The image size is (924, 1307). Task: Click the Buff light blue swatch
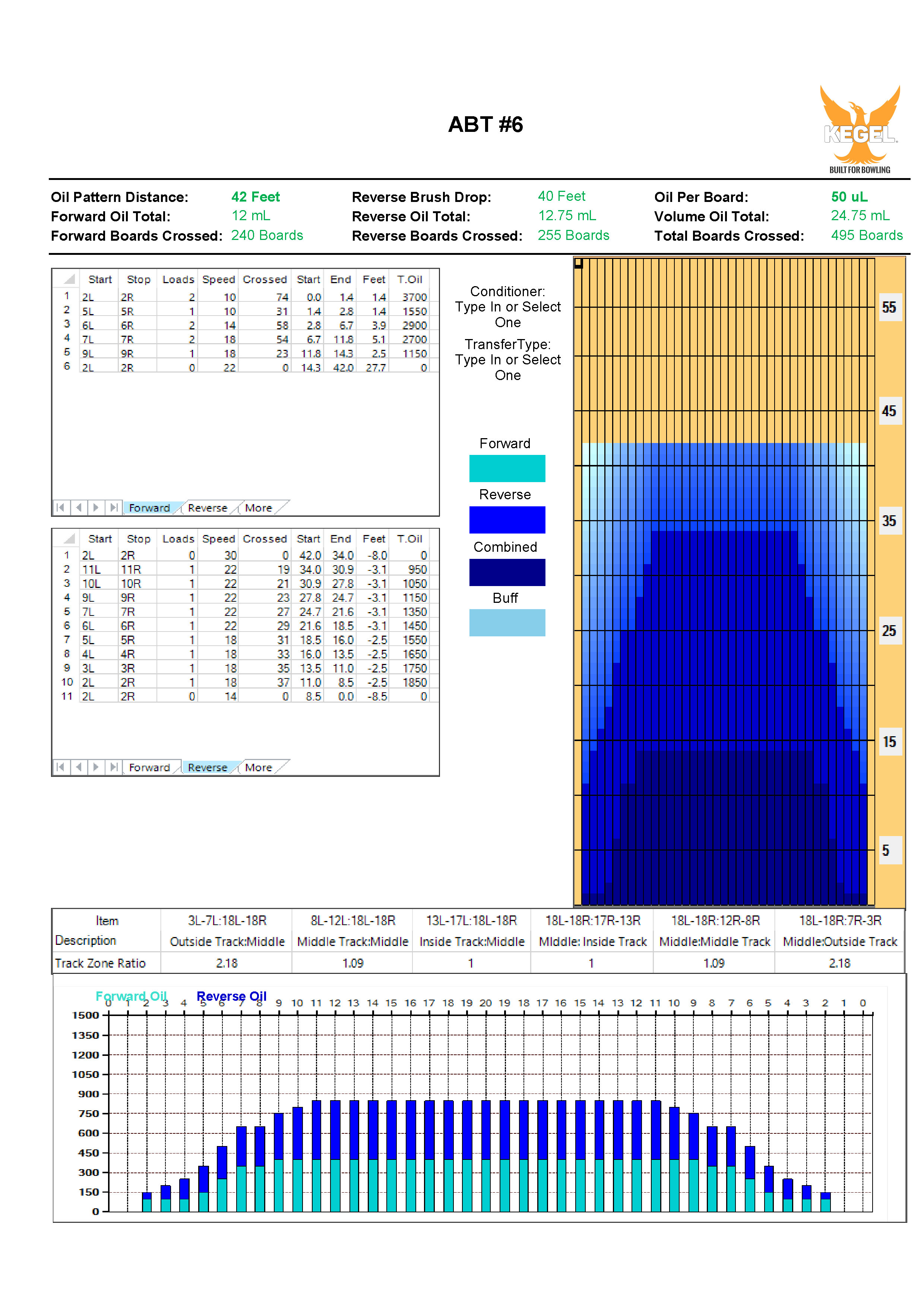coord(507,623)
